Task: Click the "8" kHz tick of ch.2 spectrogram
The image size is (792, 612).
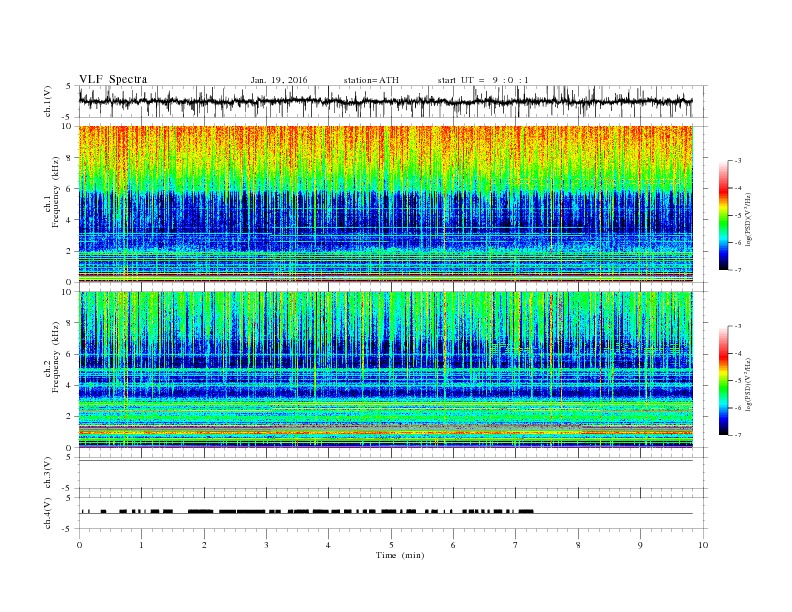Action: coord(69,323)
